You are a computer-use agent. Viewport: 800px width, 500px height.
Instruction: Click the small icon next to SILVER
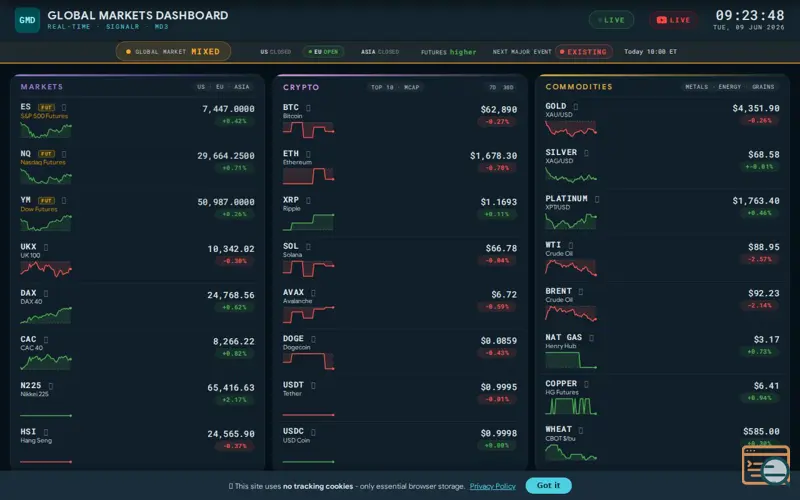coord(586,153)
